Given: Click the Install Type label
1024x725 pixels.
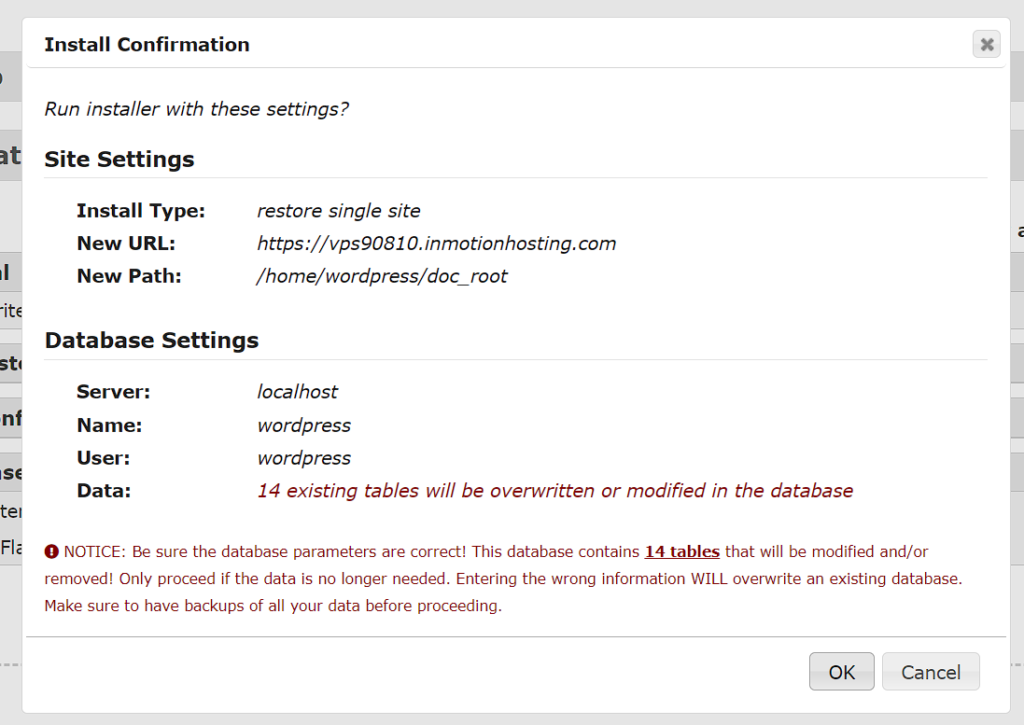Looking at the screenshot, I should click(x=140, y=211).
